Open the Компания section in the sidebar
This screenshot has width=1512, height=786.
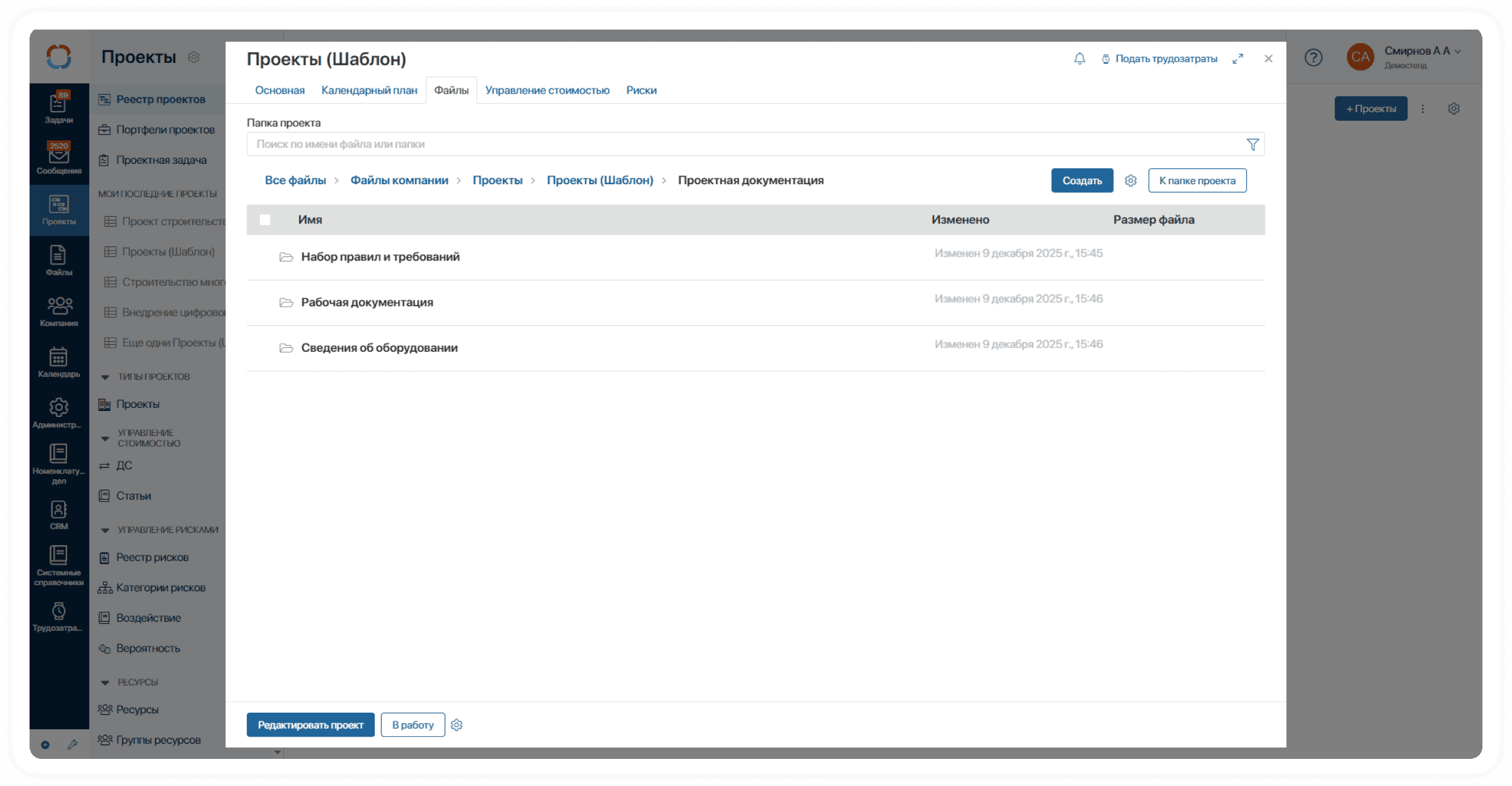58,311
